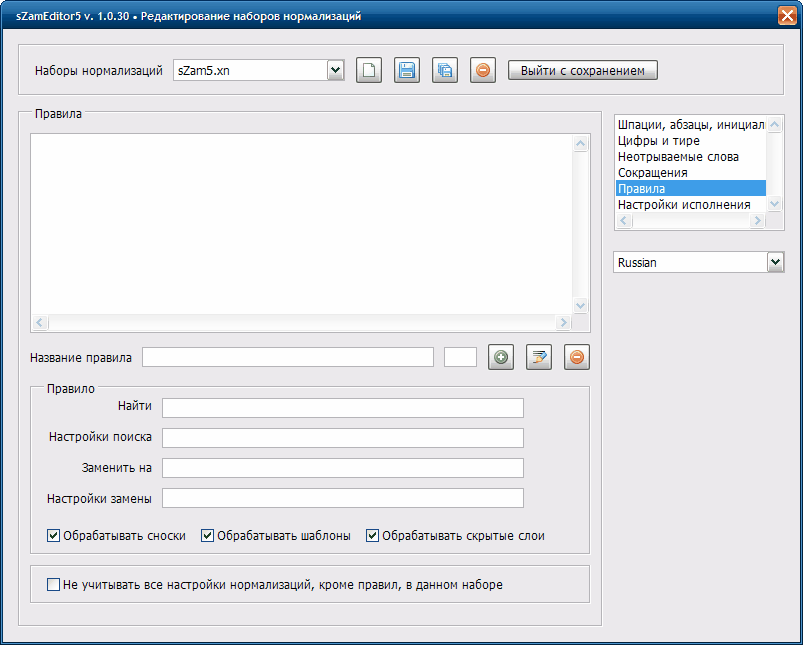Toggle Обрабатывать скрытые слои checkbox
The width and height of the screenshot is (803, 645).
click(x=372, y=536)
